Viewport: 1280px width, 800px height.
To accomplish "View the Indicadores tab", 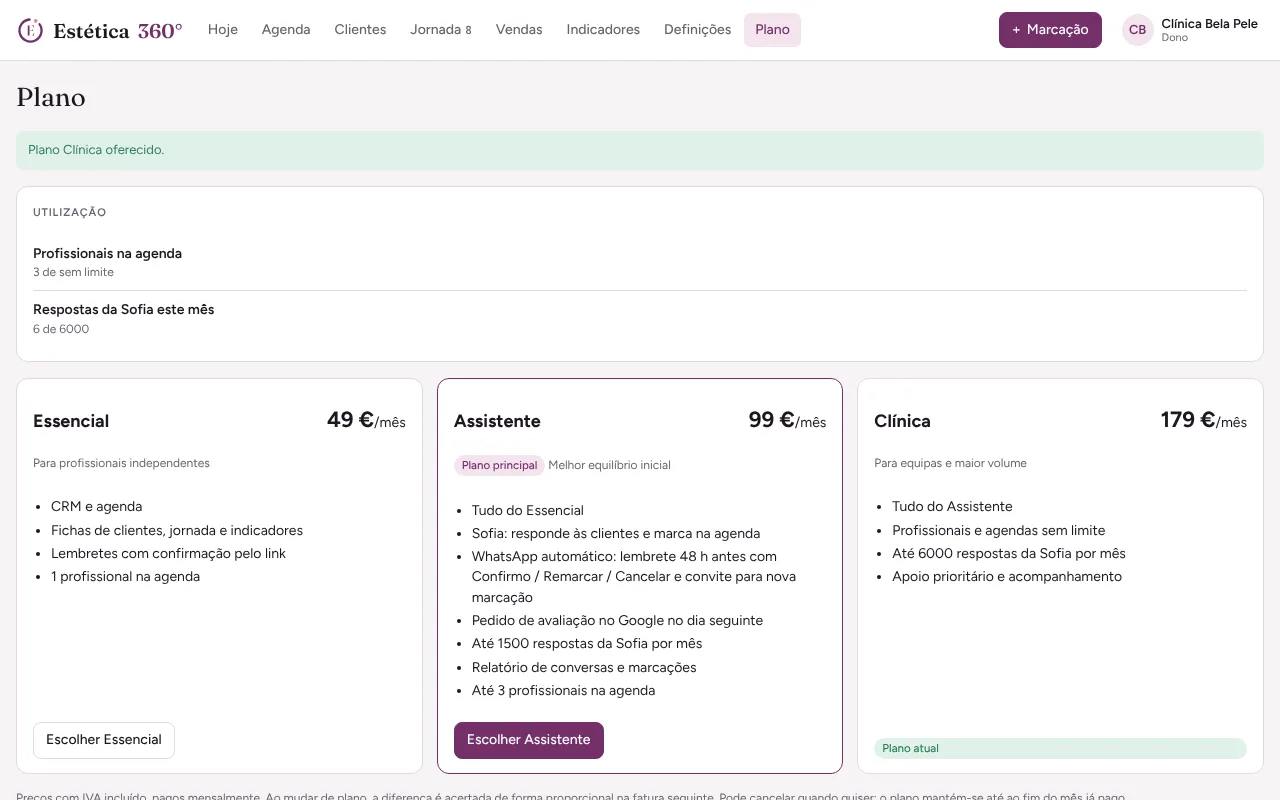I will pyautogui.click(x=603, y=30).
